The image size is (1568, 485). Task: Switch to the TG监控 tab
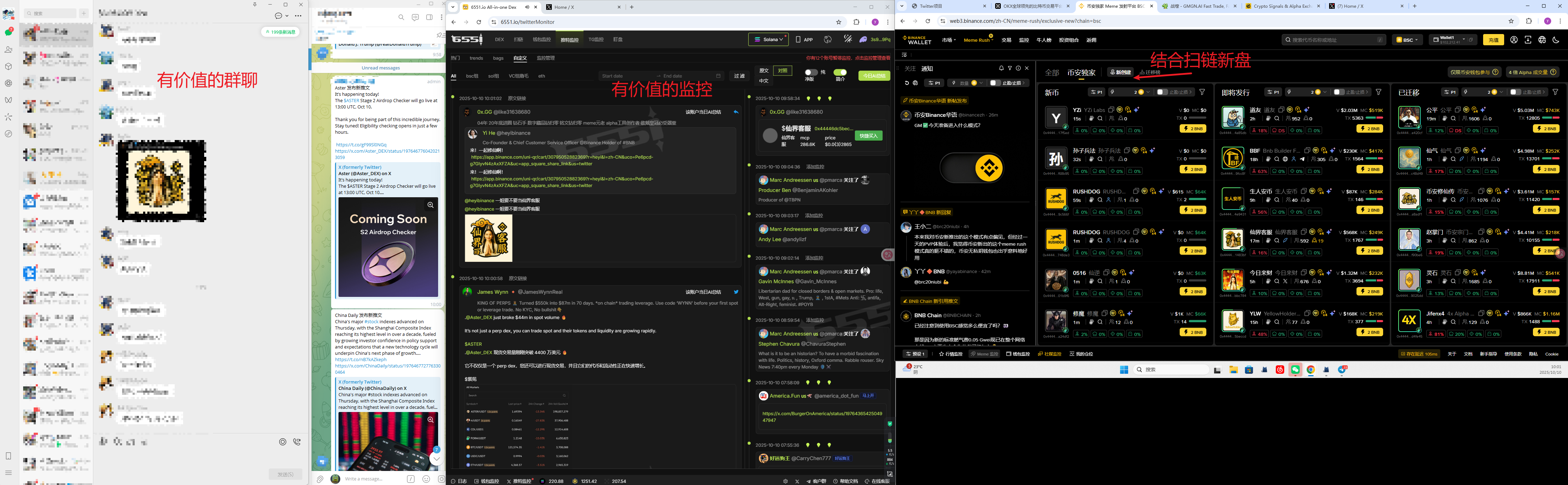[595, 40]
